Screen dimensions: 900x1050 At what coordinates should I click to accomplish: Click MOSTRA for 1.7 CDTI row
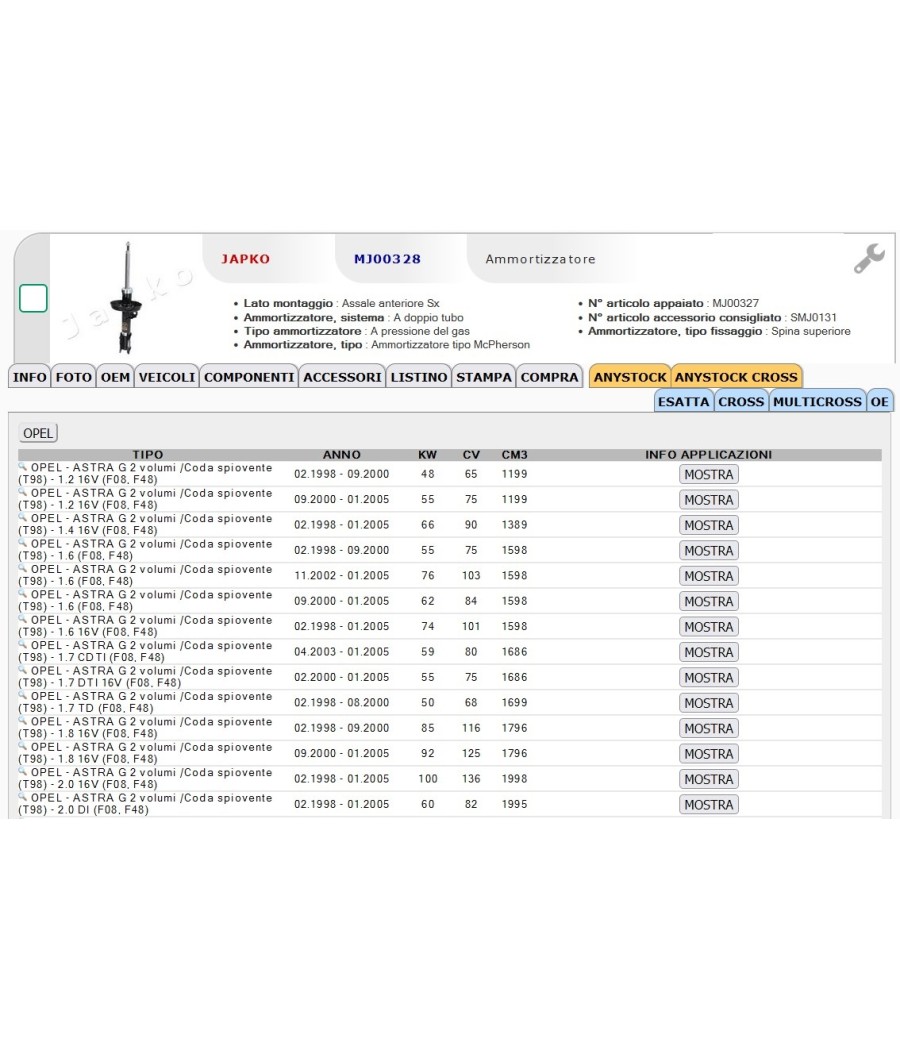click(708, 652)
